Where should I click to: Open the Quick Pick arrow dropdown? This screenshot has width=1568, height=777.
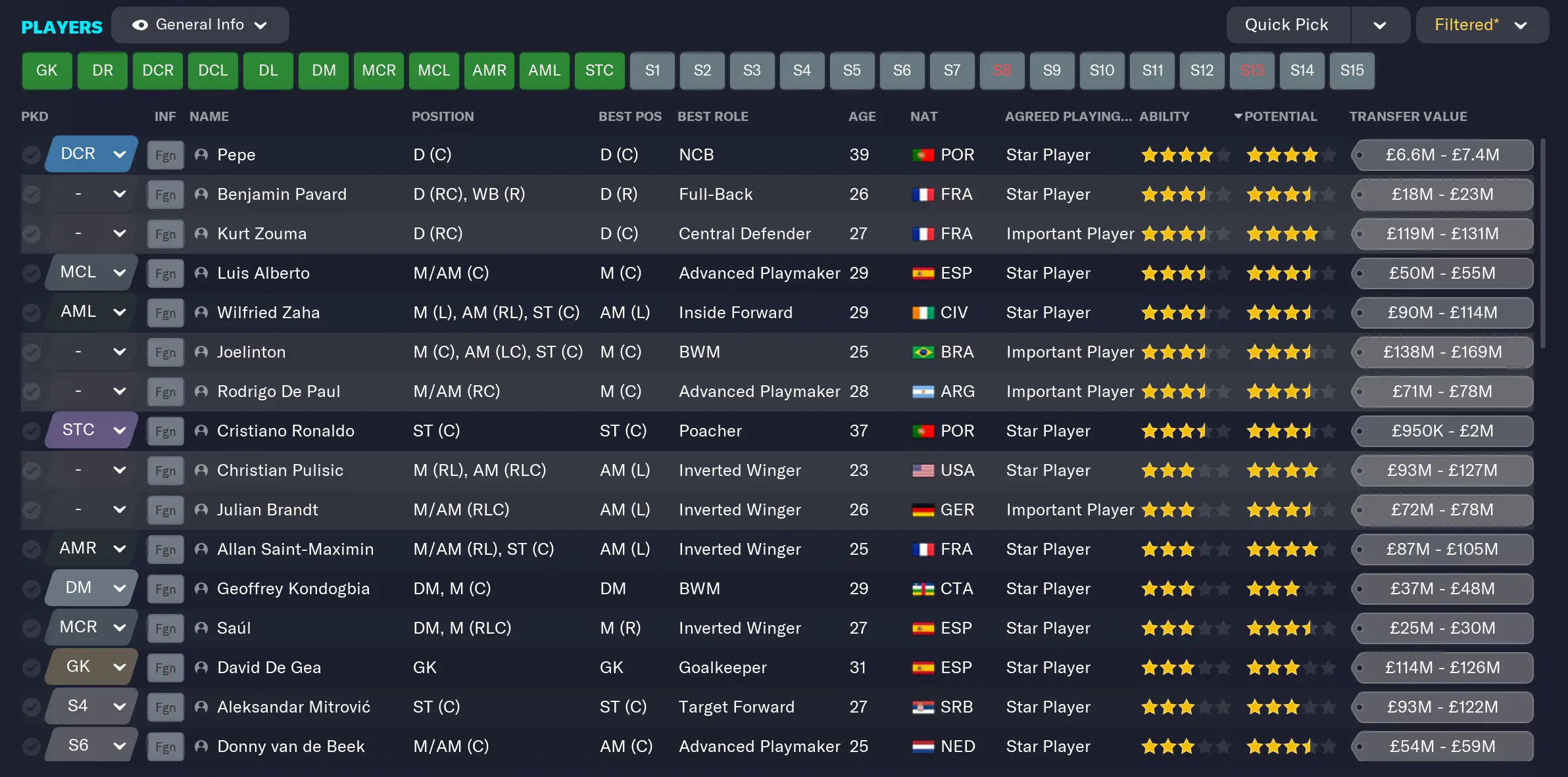point(1379,25)
